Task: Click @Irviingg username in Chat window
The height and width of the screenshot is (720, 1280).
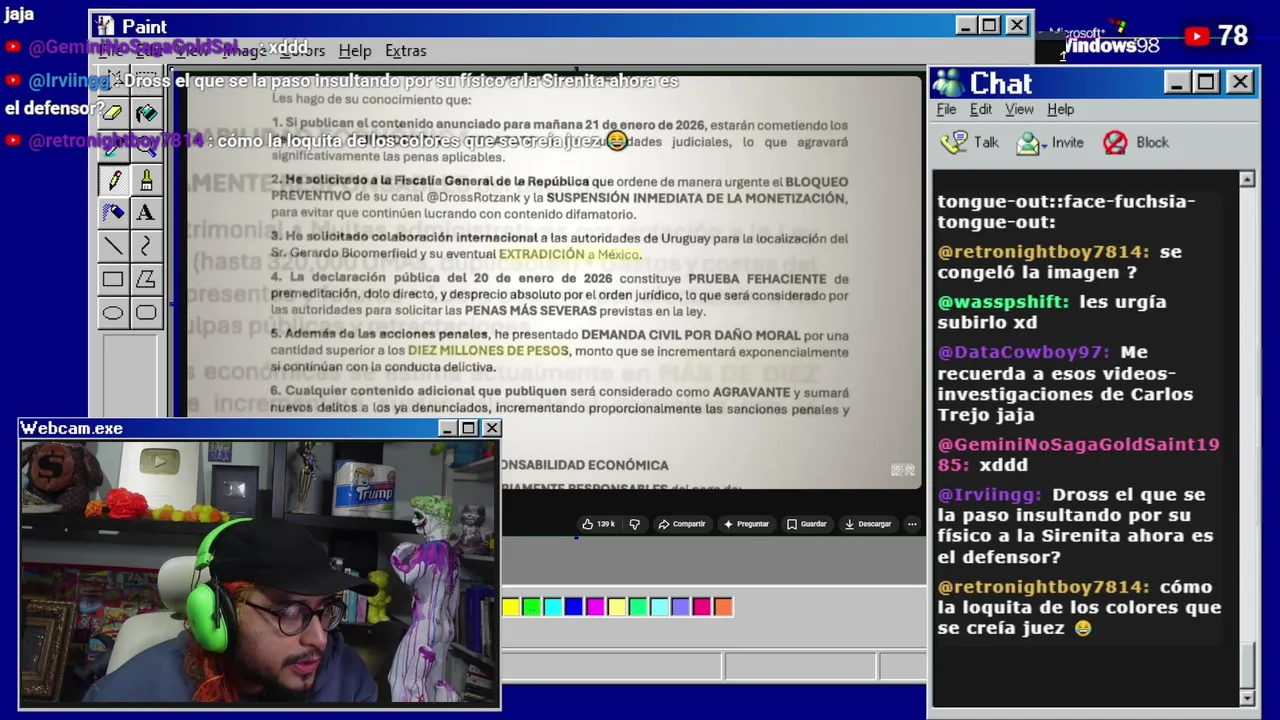Action: click(990, 495)
